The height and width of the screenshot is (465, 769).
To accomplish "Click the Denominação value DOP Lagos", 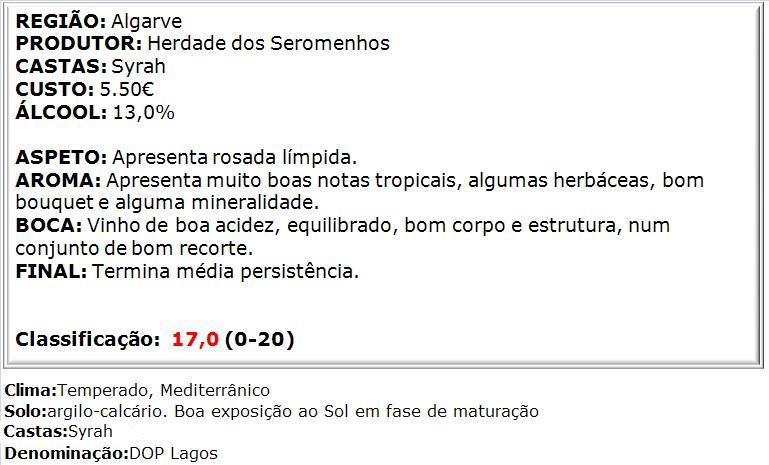I will pyautogui.click(x=173, y=454).
